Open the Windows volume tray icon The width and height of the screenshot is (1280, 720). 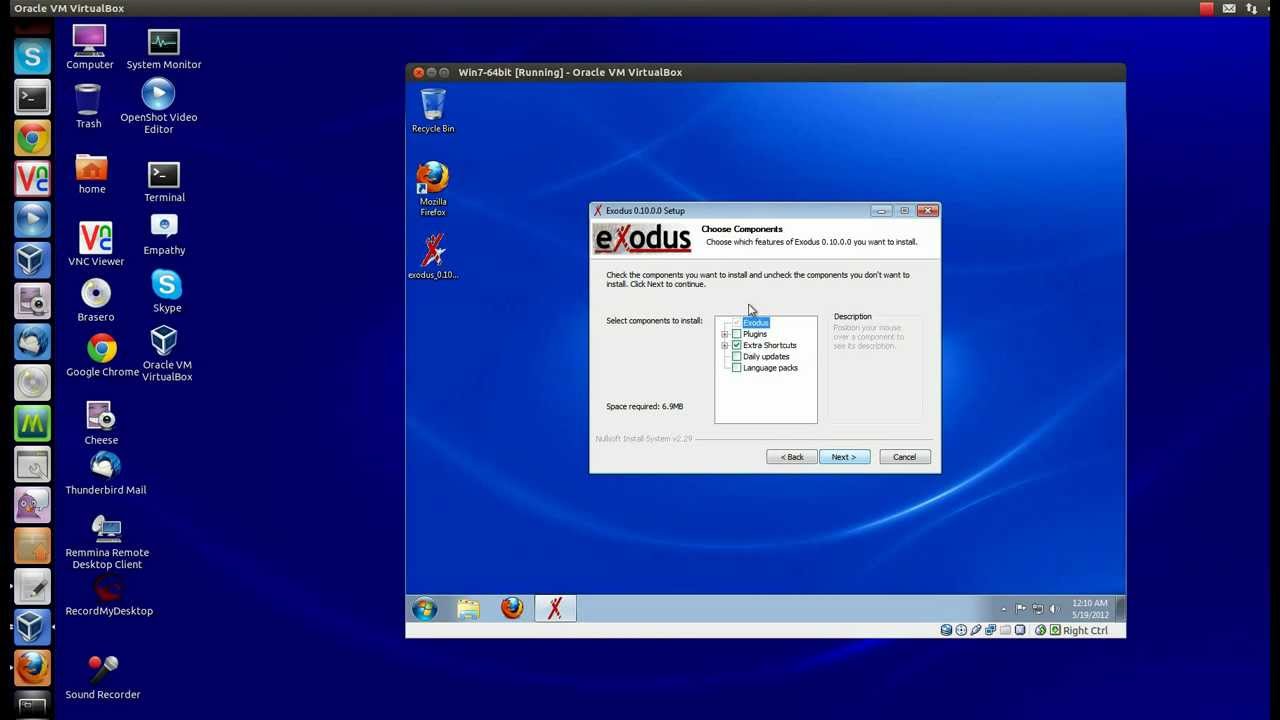coord(1054,608)
